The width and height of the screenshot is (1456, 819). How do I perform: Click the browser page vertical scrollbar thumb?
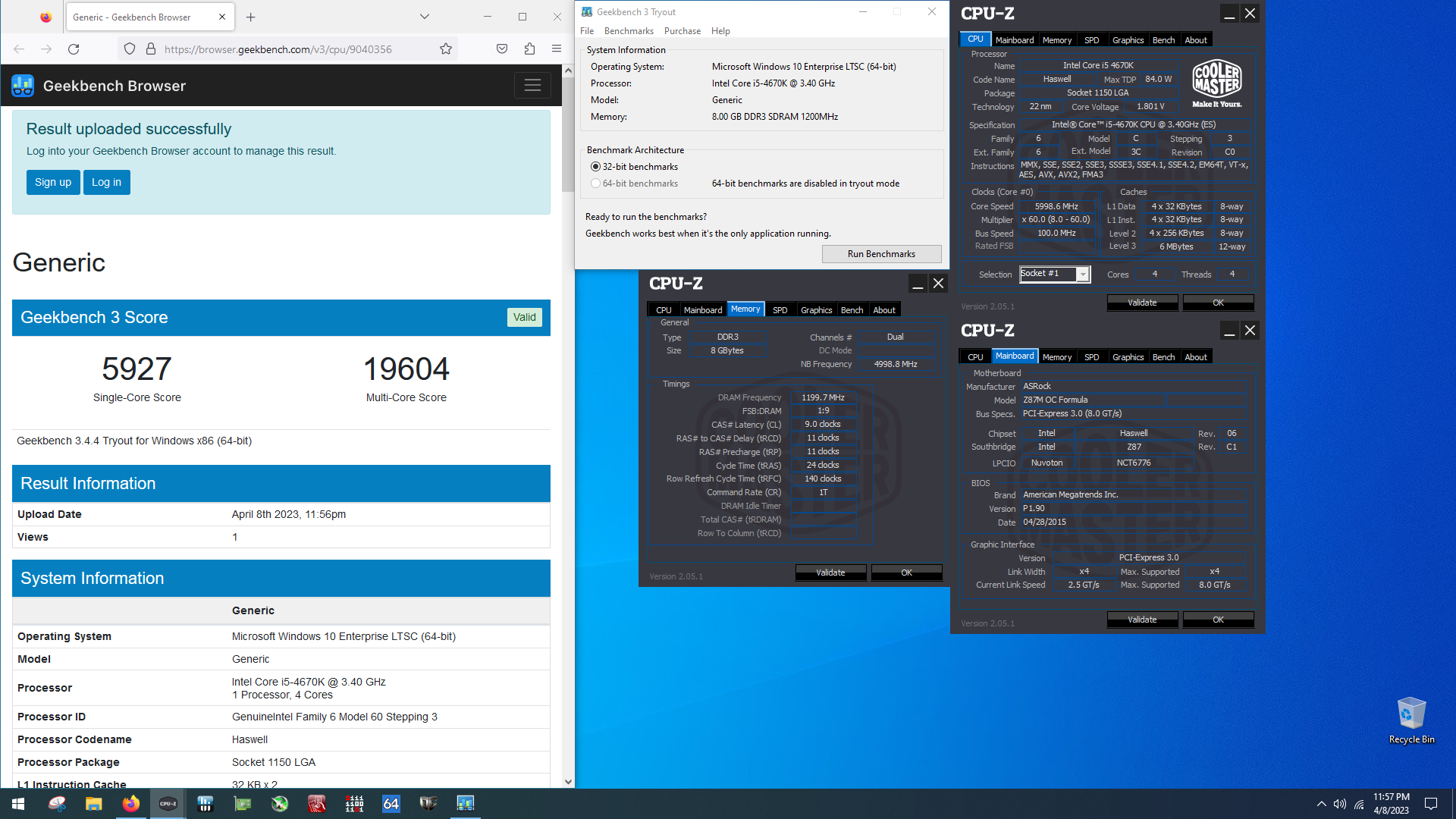pyautogui.click(x=568, y=134)
